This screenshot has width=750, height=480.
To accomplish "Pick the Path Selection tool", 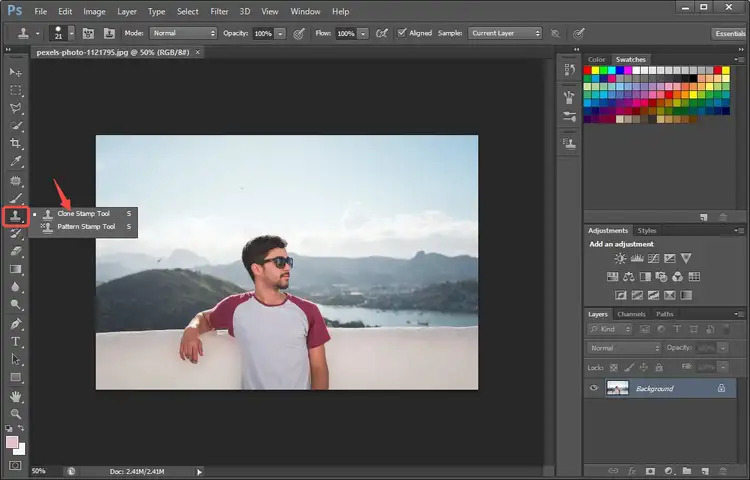I will 16,360.
